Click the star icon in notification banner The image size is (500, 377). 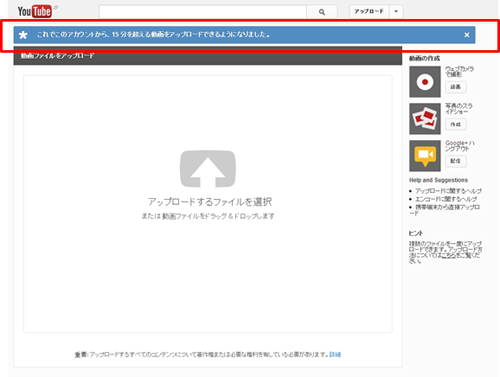click(23, 35)
